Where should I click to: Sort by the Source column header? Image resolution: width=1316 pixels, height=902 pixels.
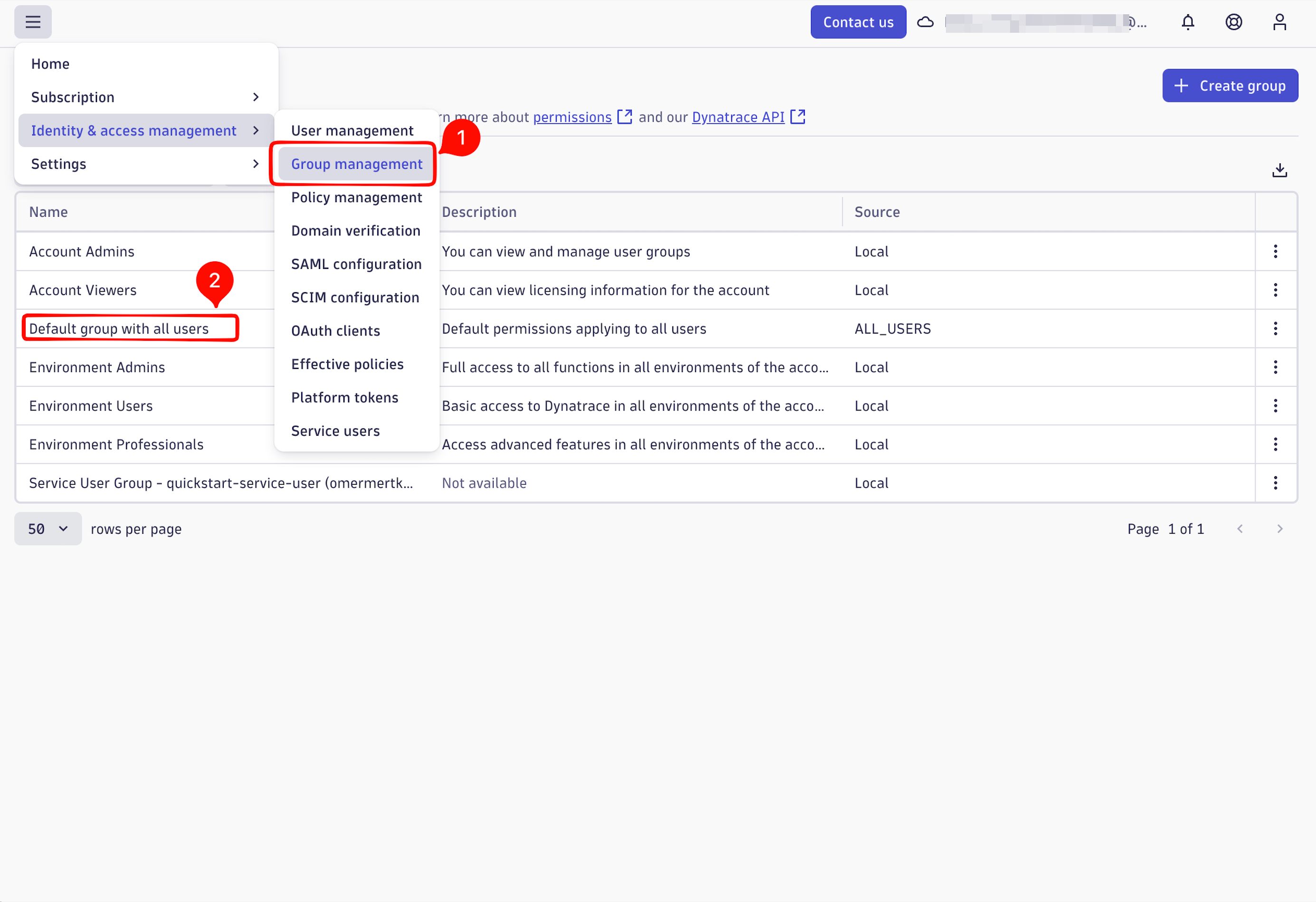point(877,212)
